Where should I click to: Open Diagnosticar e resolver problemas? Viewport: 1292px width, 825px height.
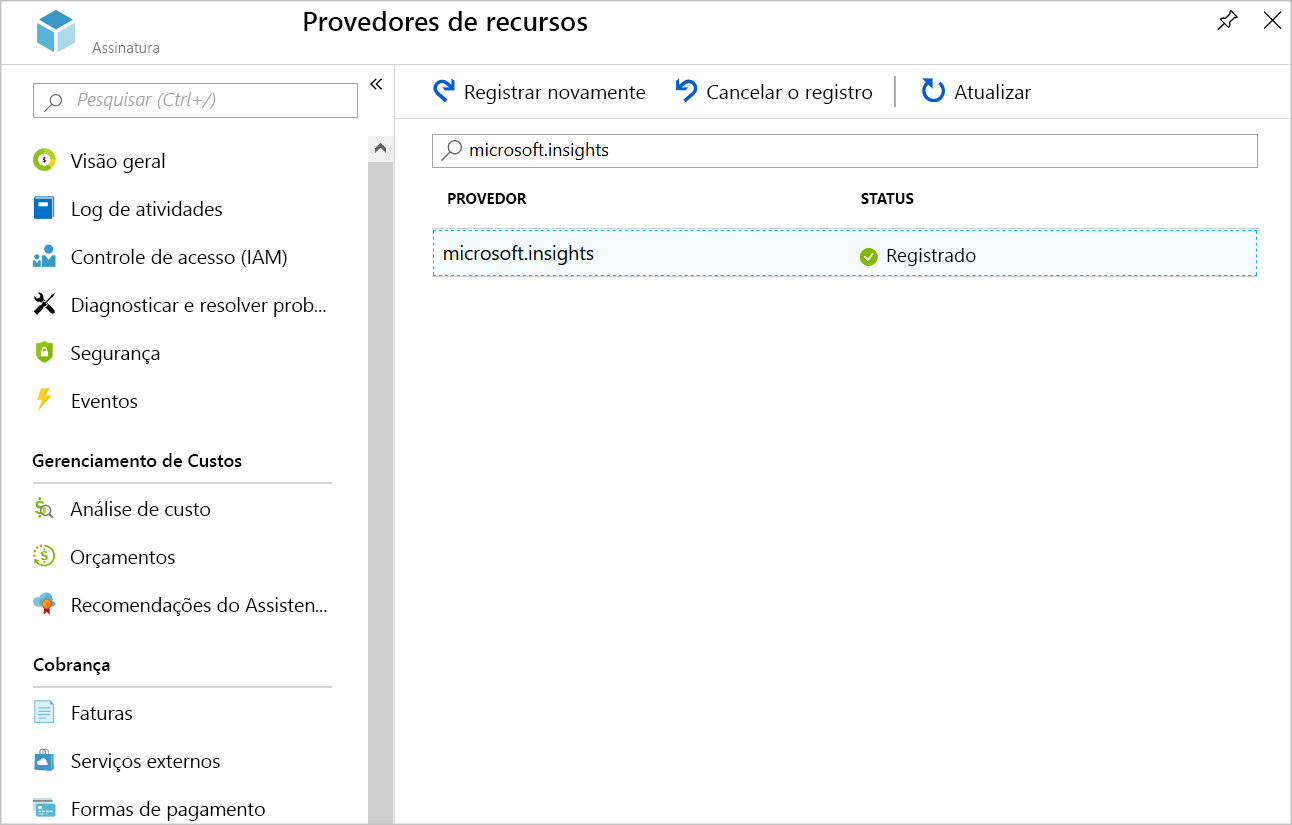click(x=199, y=305)
